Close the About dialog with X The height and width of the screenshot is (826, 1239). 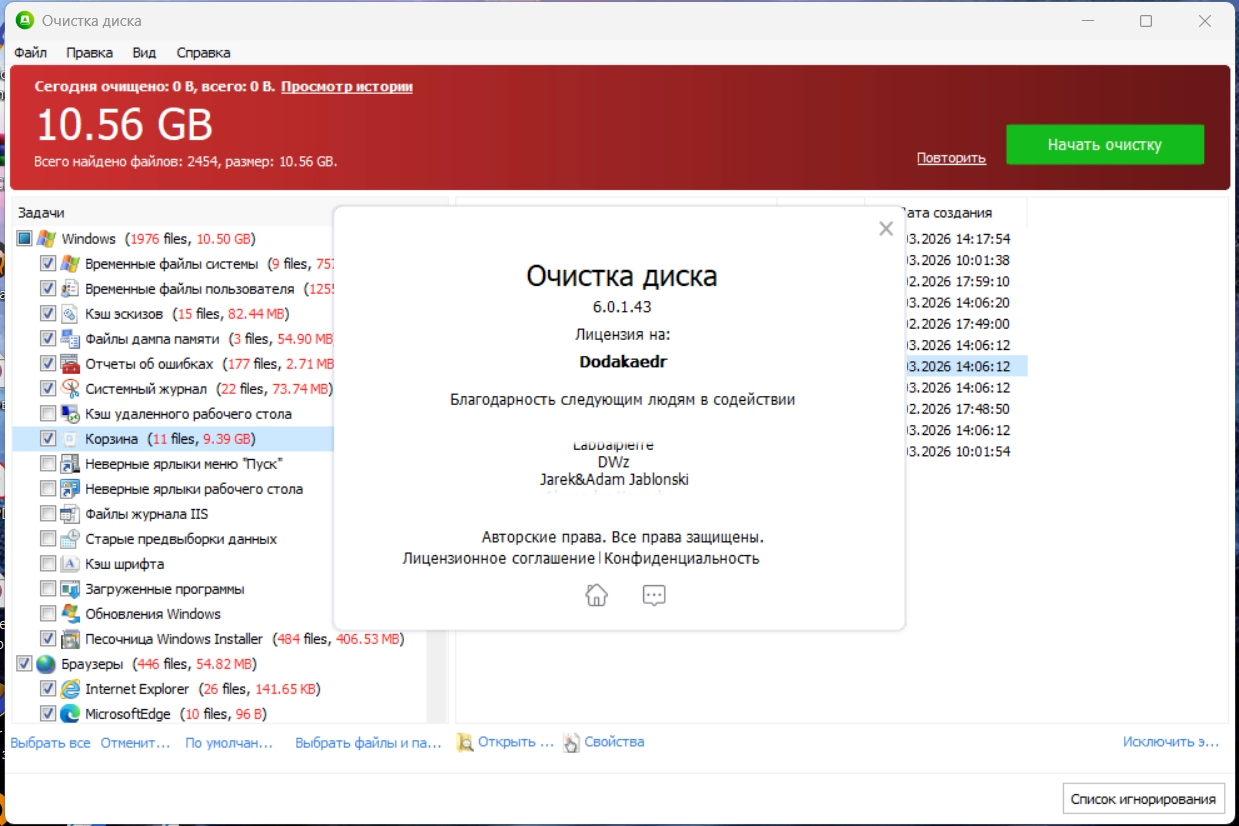point(885,229)
